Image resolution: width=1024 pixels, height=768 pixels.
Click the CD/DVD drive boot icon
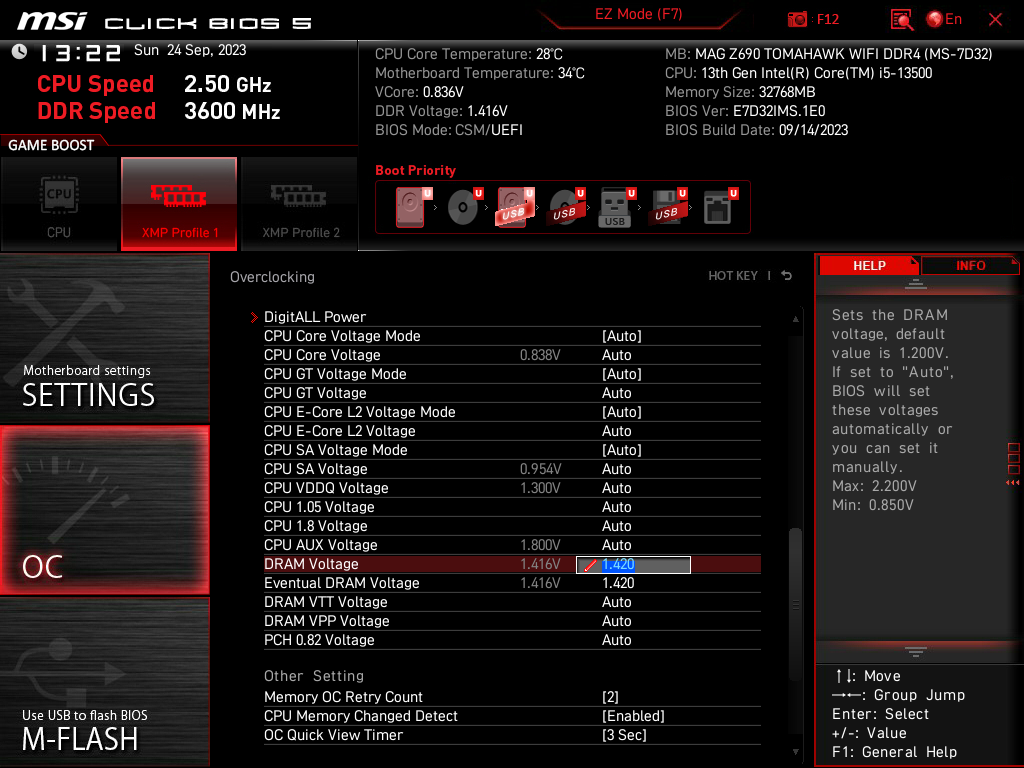(463, 205)
